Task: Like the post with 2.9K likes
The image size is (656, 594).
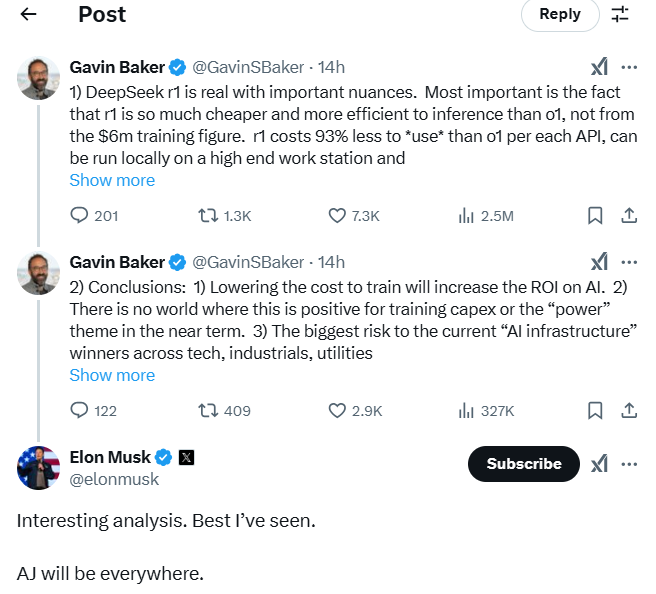Action: [x=338, y=411]
